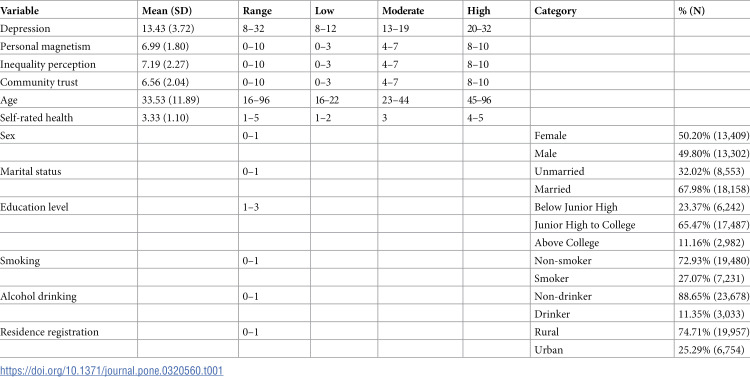The width and height of the screenshot is (750, 377).
Task: Click the Category column header
Action: [x=555, y=11]
